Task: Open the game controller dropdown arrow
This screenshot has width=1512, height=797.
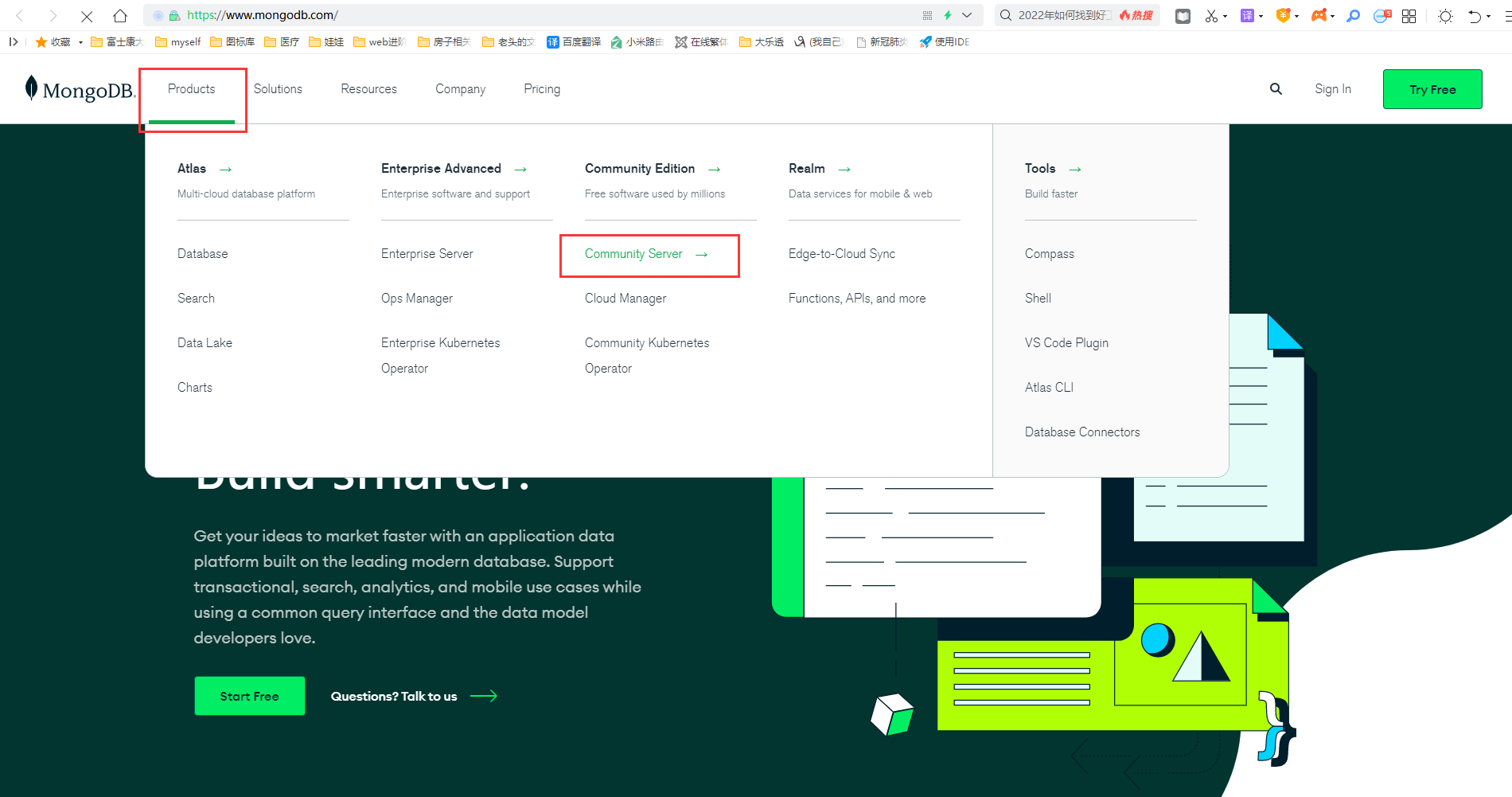Action: [x=1332, y=16]
